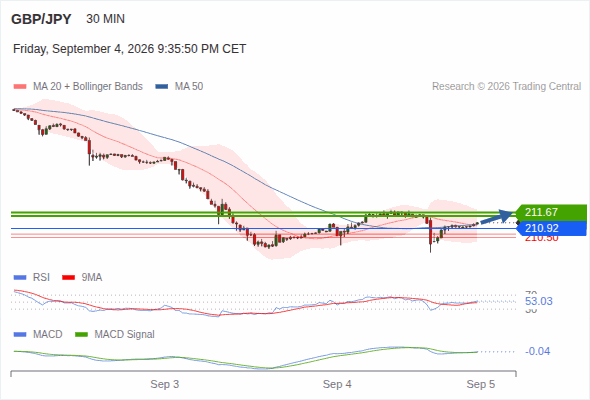
Task: Click the Sep 5 axis date label
Action: [x=481, y=385]
